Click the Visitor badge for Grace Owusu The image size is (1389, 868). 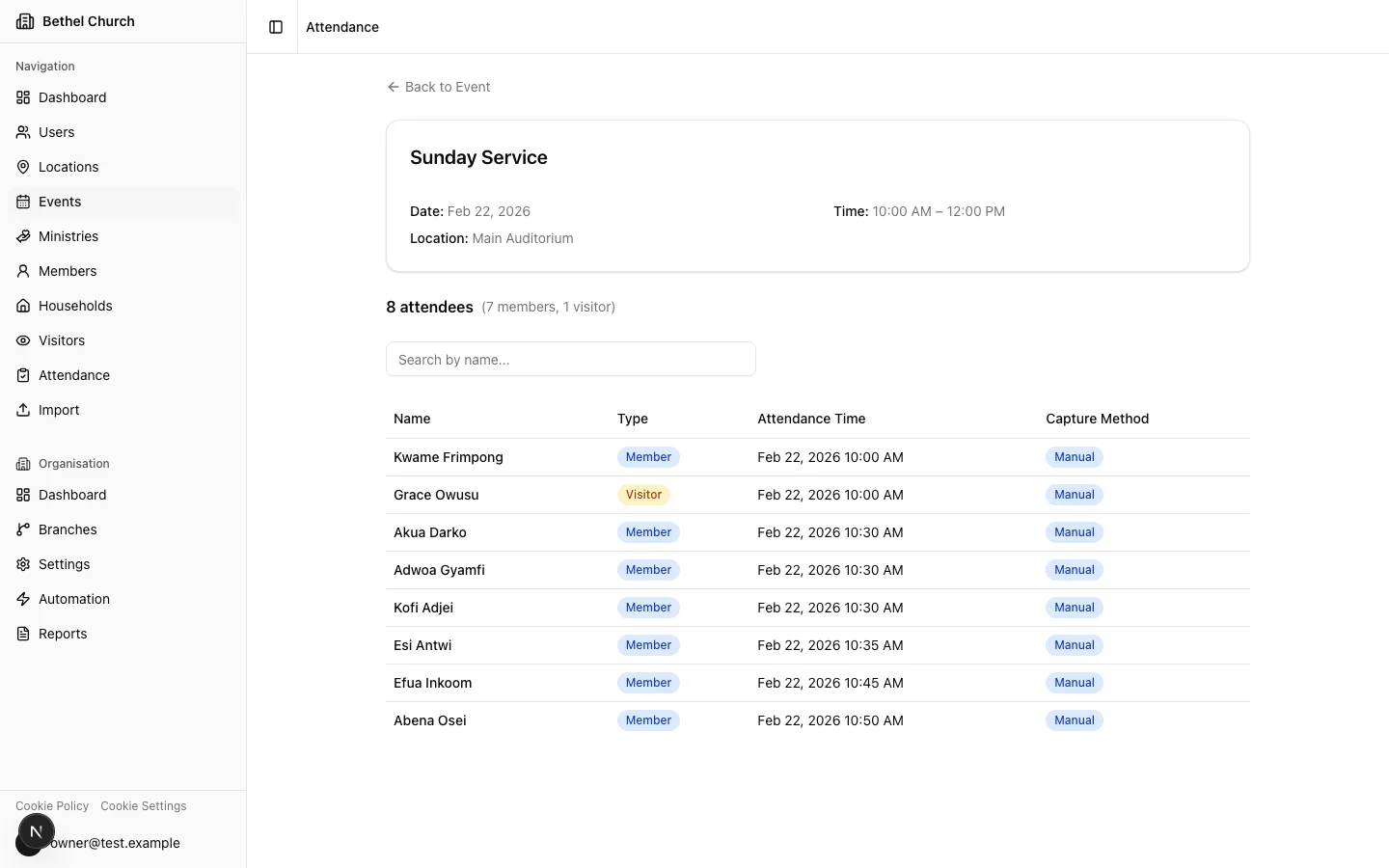643,495
